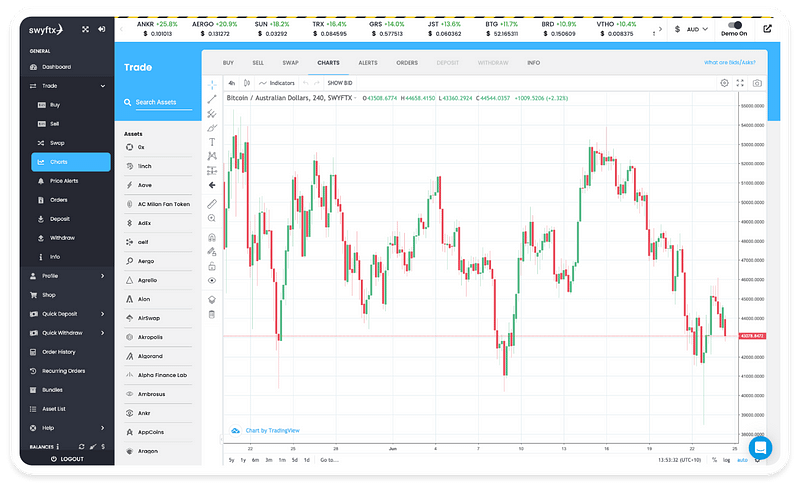This screenshot has width=800, height=489.
Task: Open the chat support bubble
Action: 760,448
